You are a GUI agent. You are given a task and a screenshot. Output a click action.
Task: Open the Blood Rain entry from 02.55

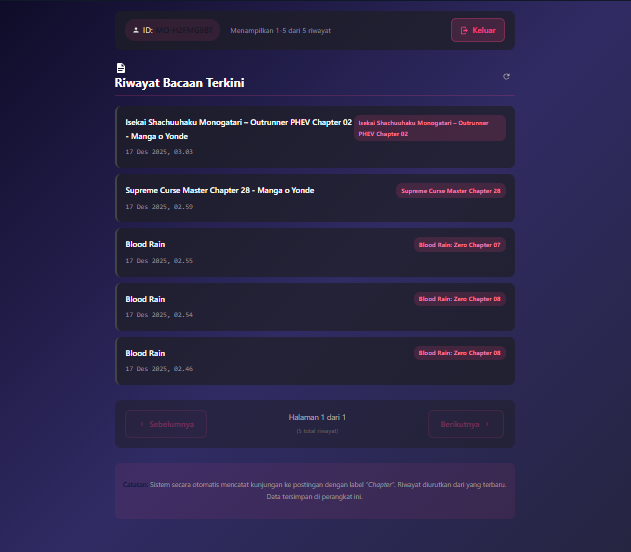point(145,244)
